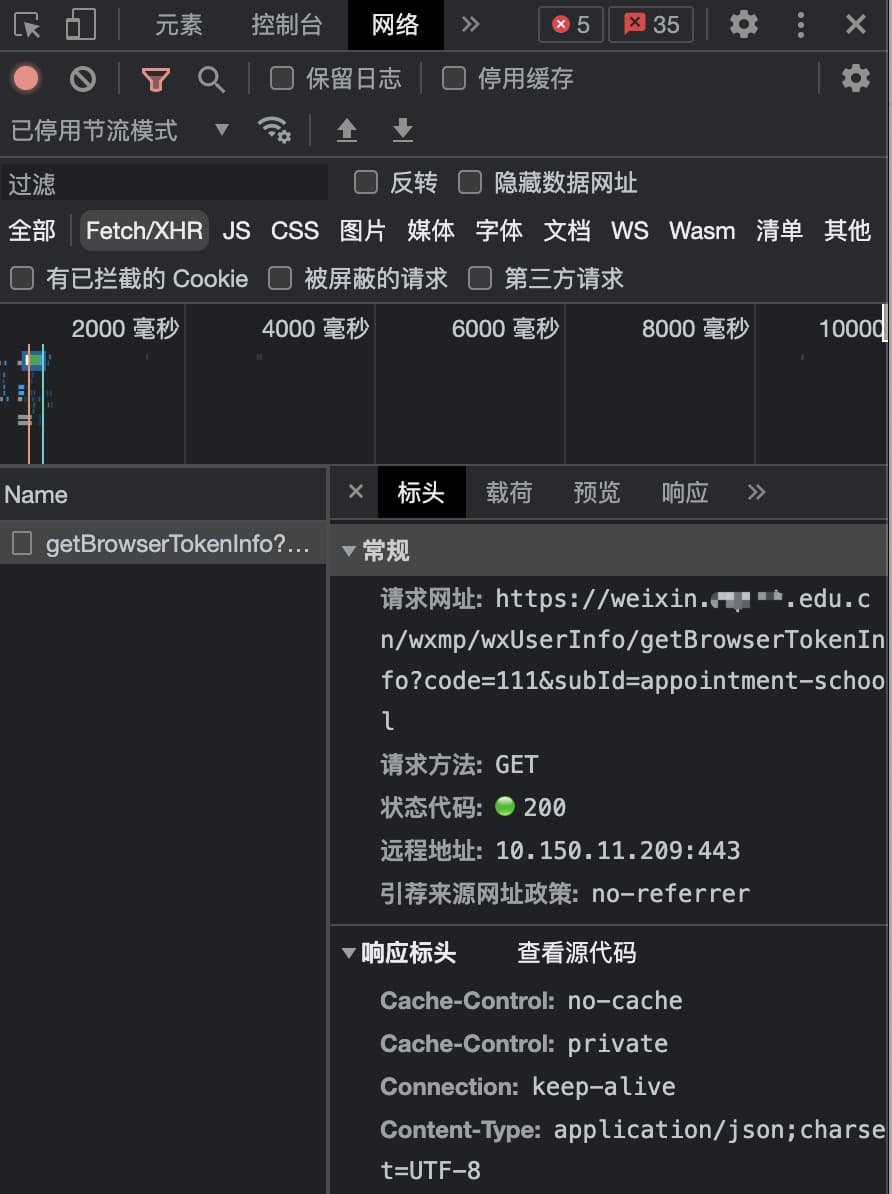Toggle the filter funnel icon
Screen dimensions: 892x1194
155,79
